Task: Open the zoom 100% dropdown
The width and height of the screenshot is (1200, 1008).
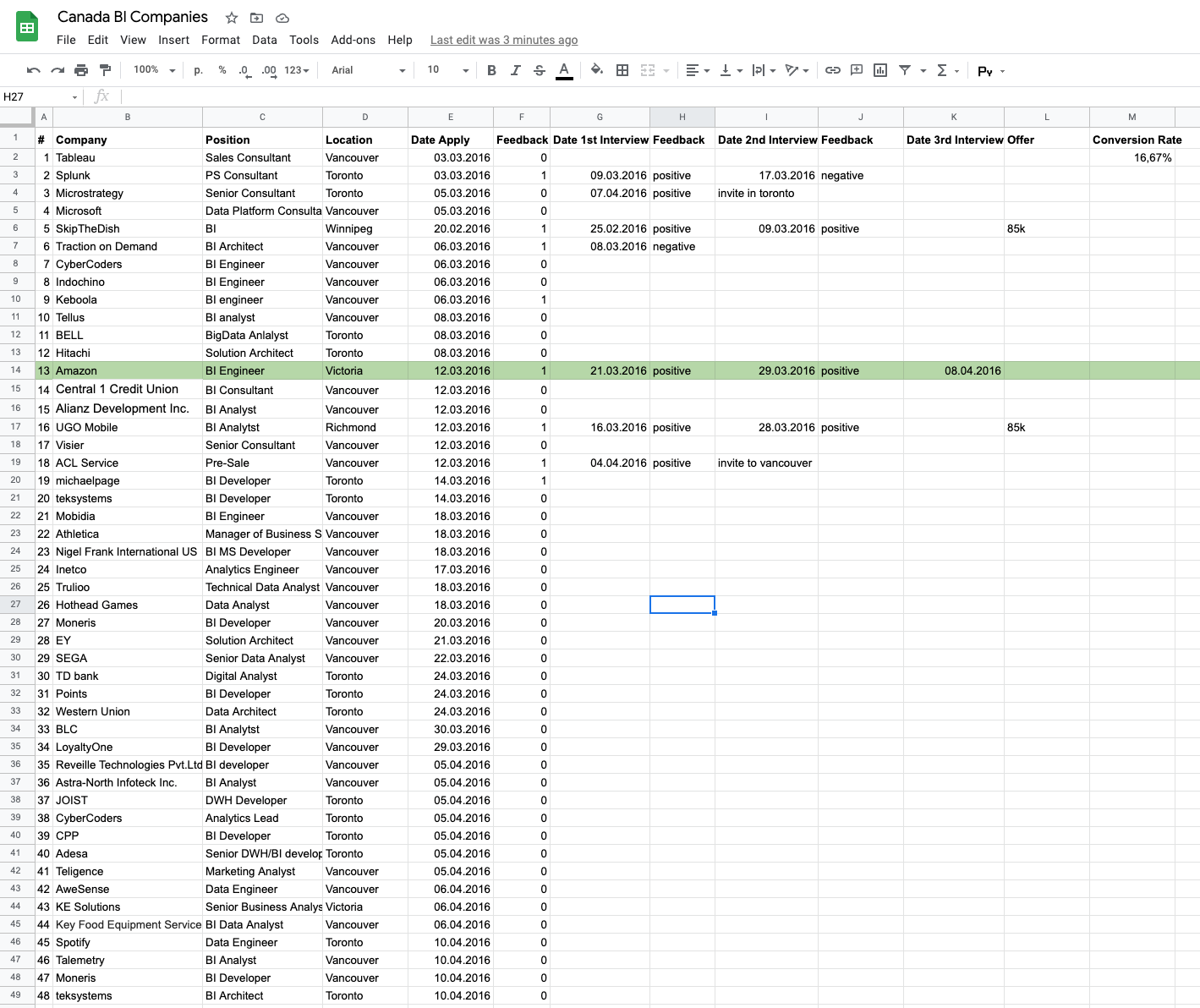Action: (154, 70)
